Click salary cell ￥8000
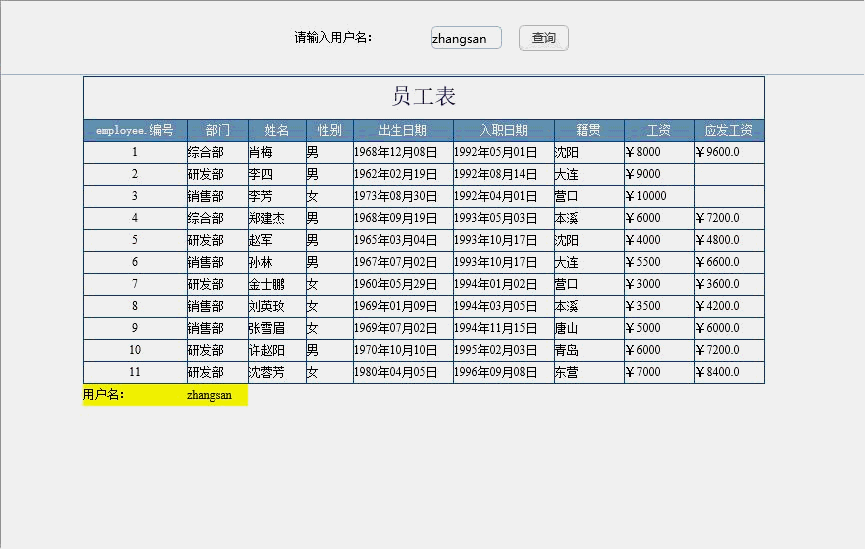 click(x=659, y=152)
